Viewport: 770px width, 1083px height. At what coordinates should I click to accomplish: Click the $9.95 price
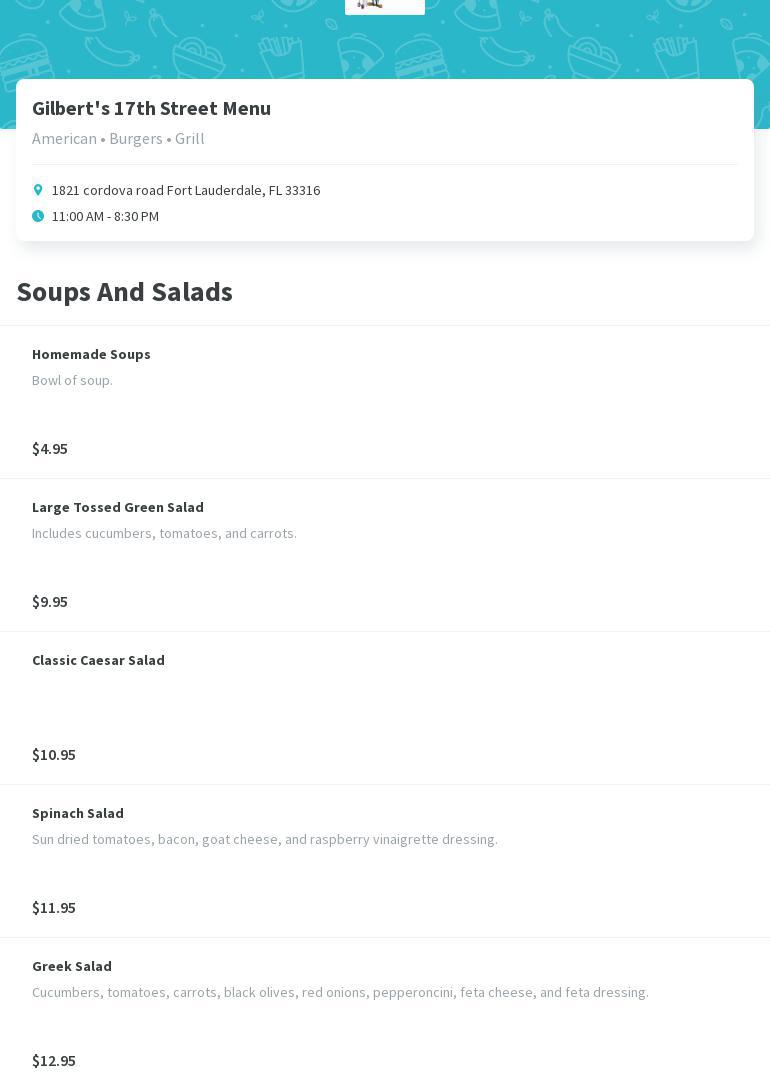tap(50, 601)
